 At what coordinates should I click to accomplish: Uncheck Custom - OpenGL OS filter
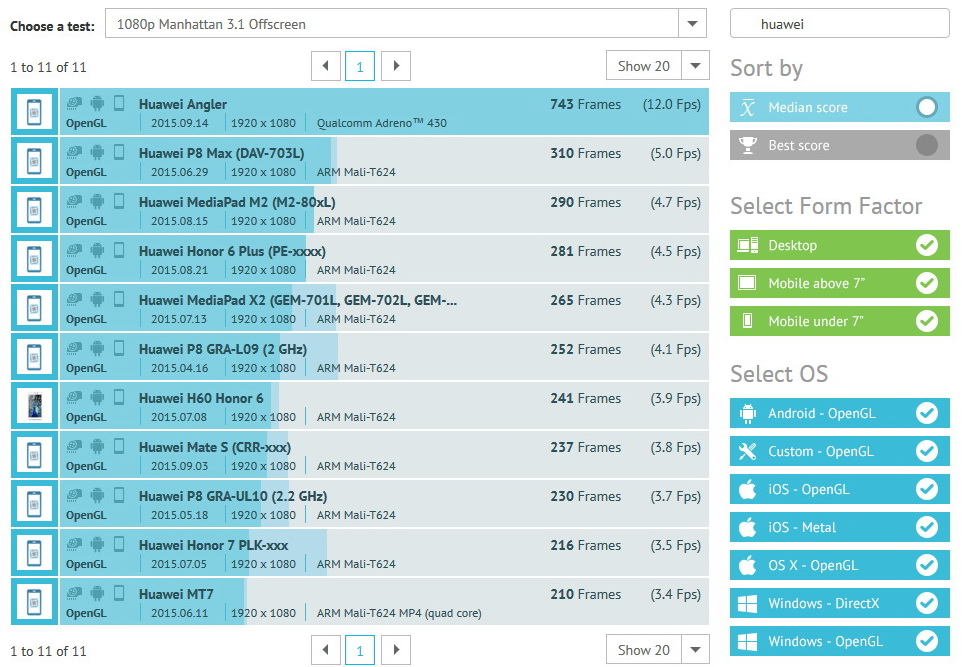pos(927,451)
